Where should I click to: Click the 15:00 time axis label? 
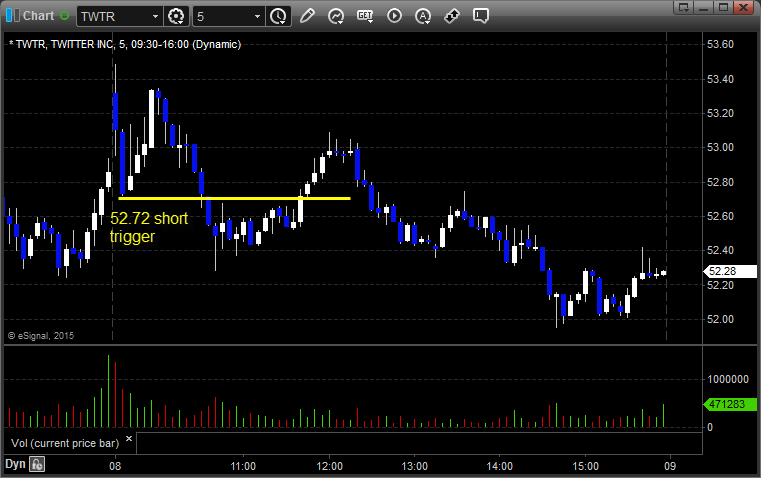pos(585,466)
